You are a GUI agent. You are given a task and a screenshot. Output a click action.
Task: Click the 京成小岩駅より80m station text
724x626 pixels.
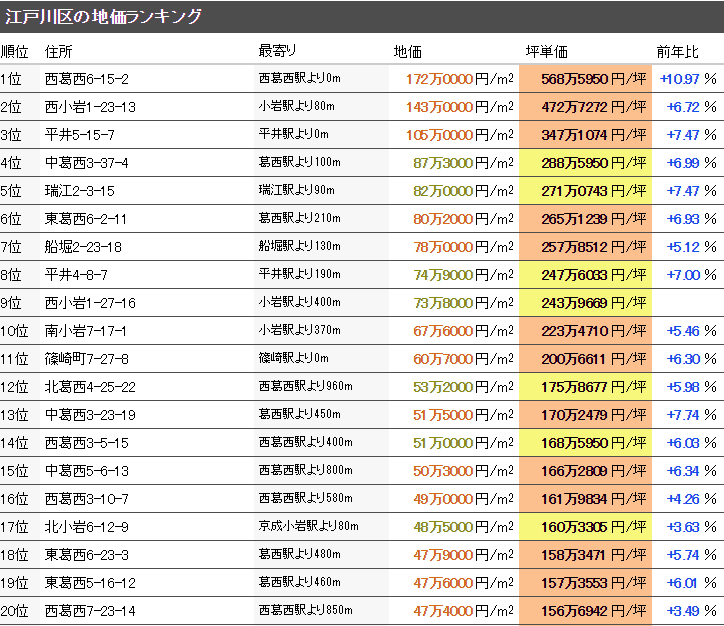308,527
